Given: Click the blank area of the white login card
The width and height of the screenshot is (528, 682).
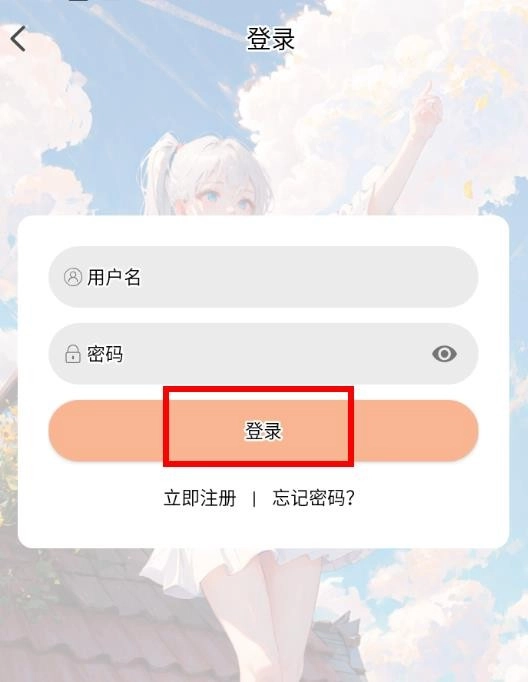Looking at the screenshot, I should [x=264, y=528].
